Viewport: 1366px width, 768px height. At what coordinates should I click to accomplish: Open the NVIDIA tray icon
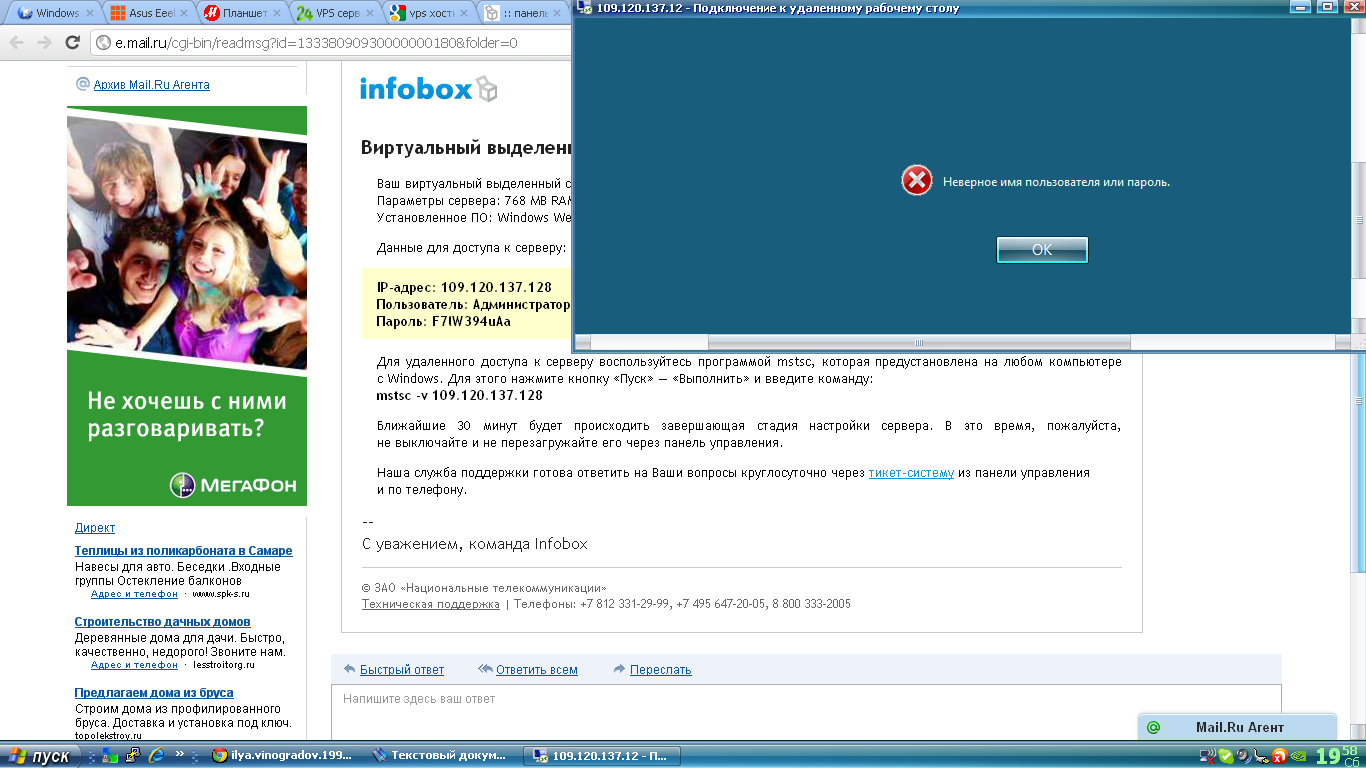click(1297, 756)
